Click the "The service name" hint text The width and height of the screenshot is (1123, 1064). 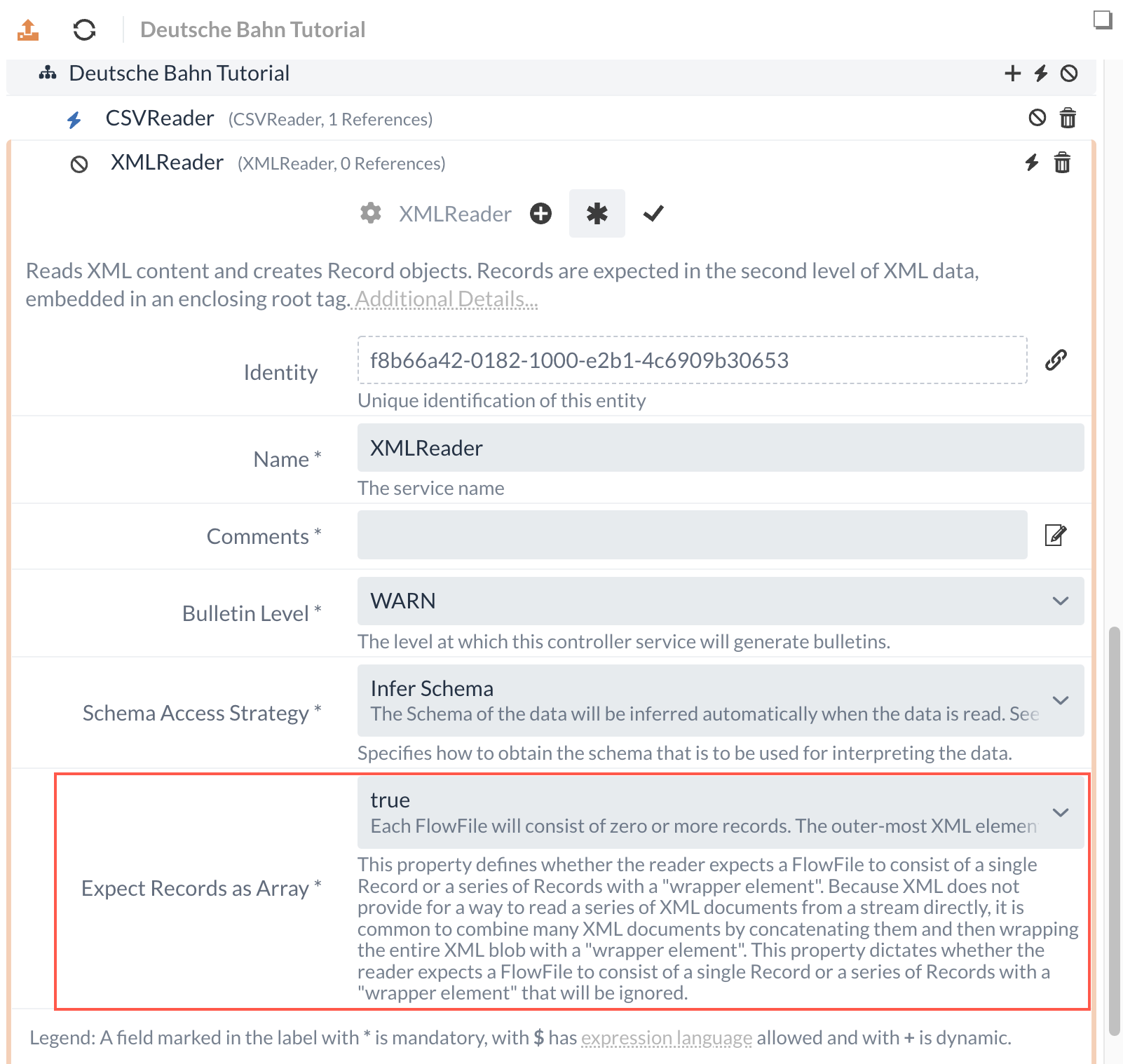tap(431, 489)
